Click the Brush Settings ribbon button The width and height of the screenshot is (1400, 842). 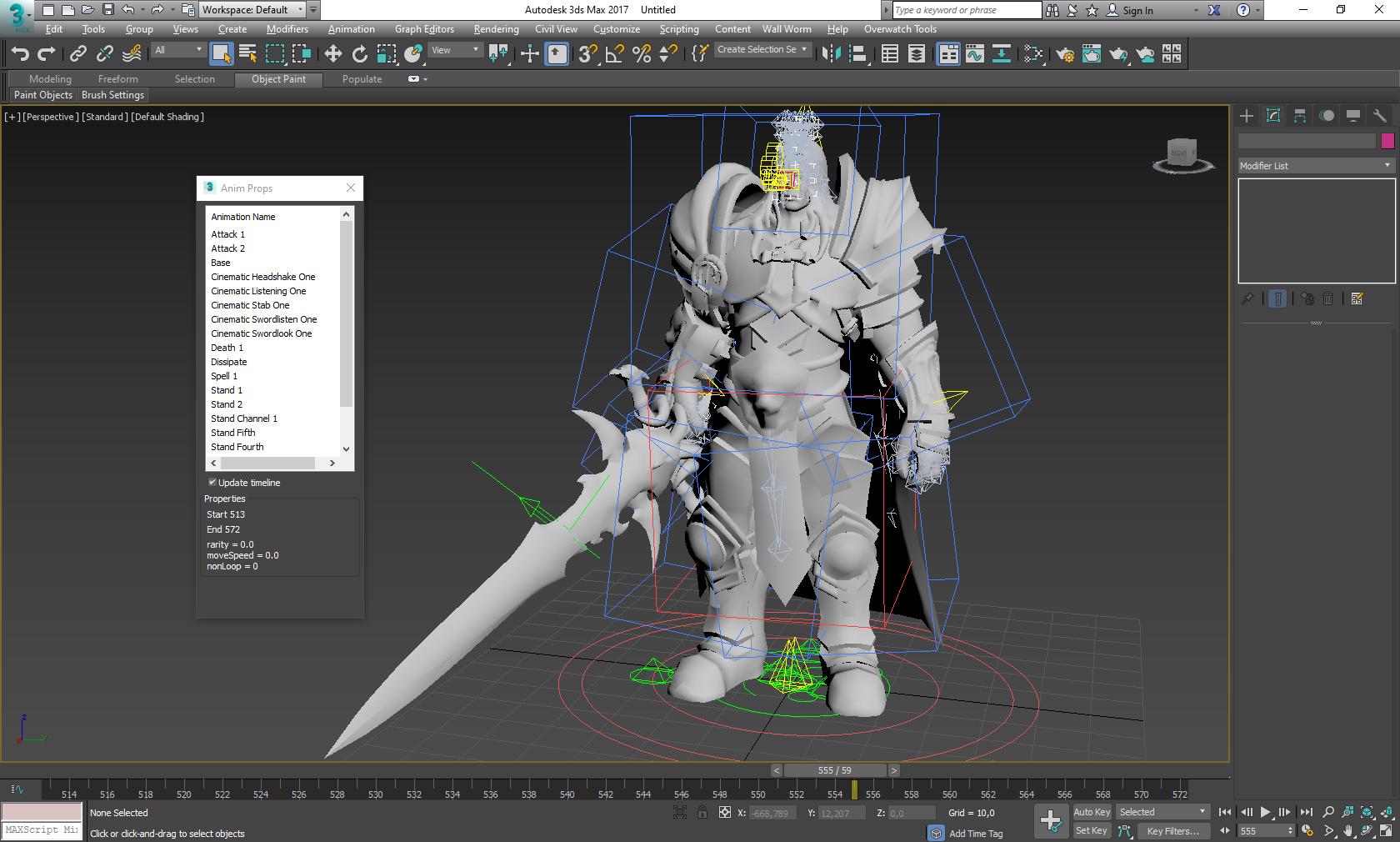pyautogui.click(x=113, y=95)
